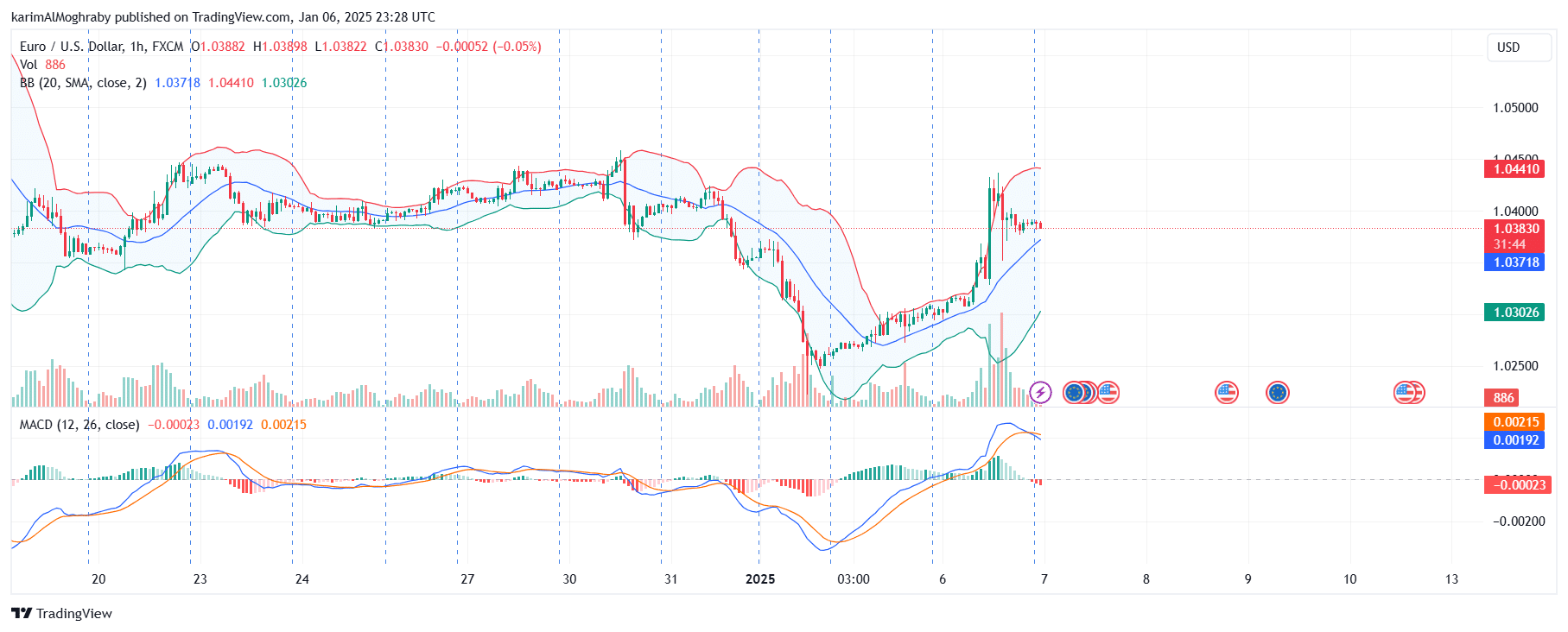The height and width of the screenshot is (632, 1568).
Task: Click the 1.04000 price scale label
Action: [1515, 212]
